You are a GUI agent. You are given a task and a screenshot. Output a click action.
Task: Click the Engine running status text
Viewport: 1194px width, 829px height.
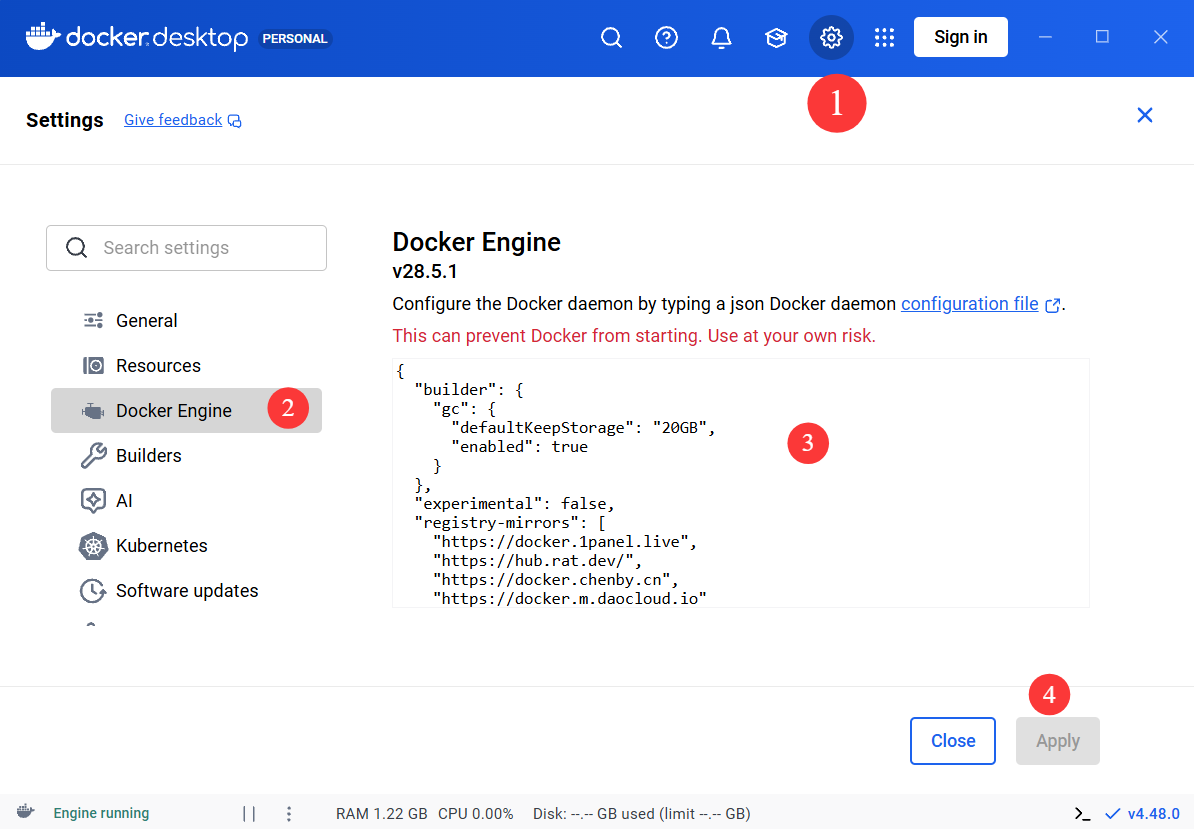click(x=101, y=813)
